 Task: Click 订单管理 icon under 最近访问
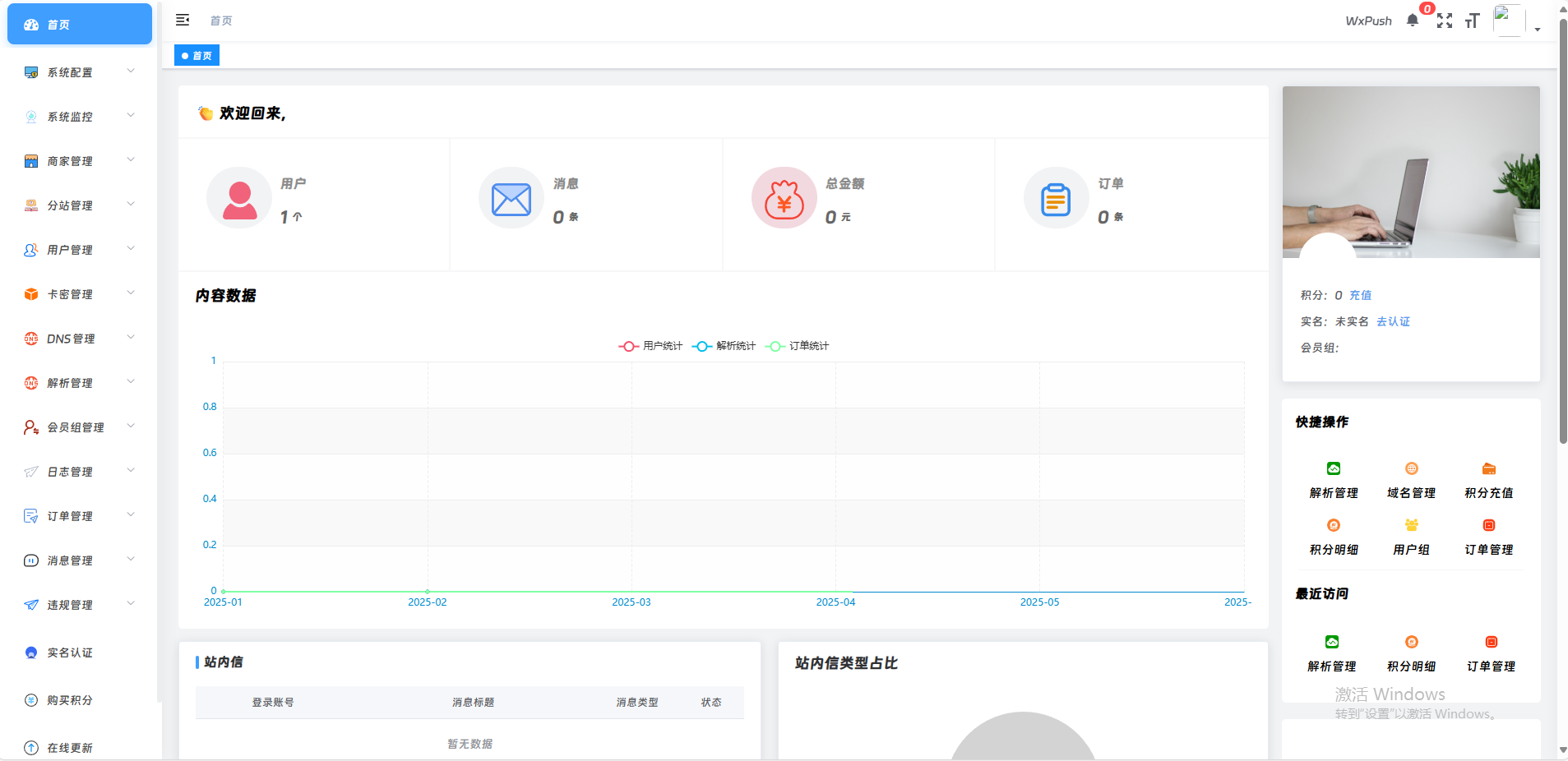pos(1492,642)
